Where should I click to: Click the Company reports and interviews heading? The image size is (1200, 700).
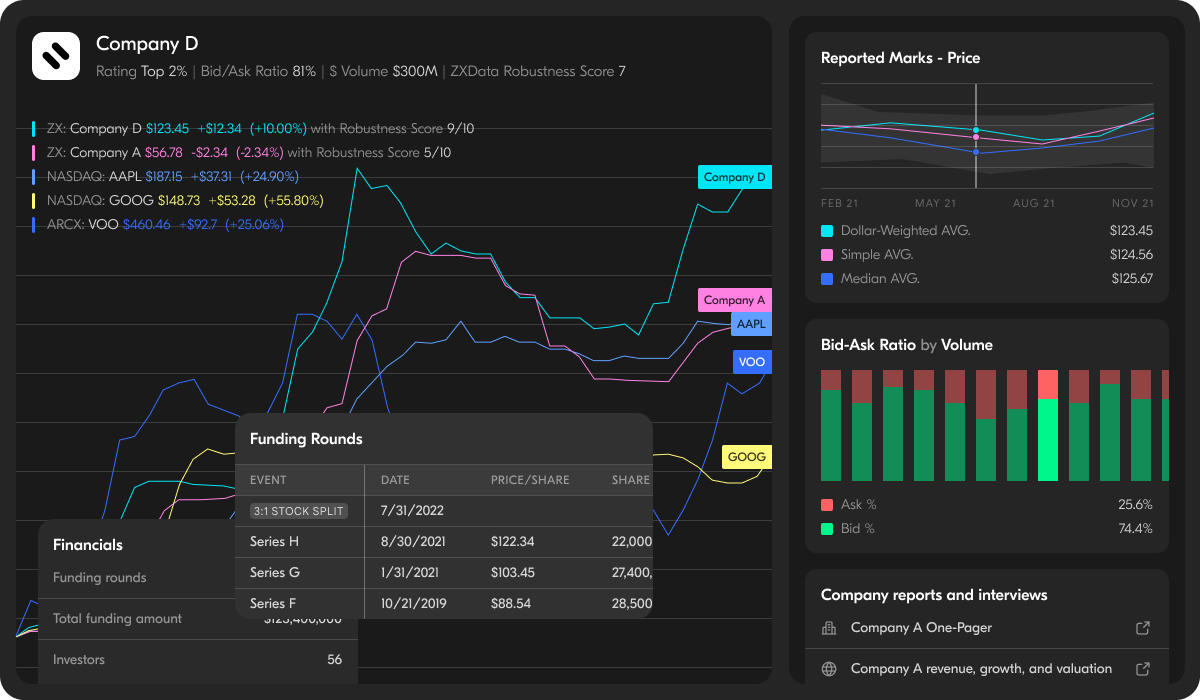click(934, 595)
